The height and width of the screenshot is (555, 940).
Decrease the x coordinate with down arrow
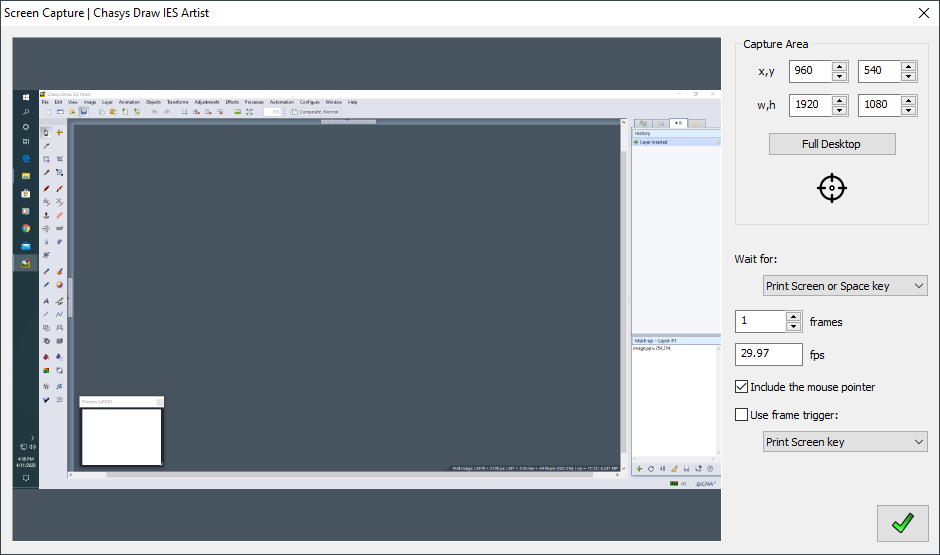839,76
